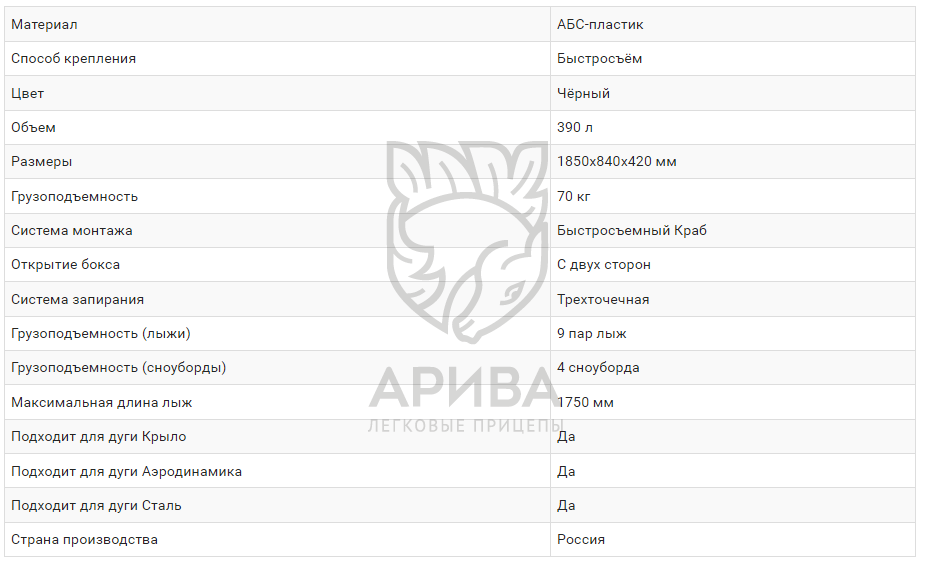Click the 'Способ крепления' label
Image resolution: width=932 pixels, height=575 pixels.
(x=73, y=58)
